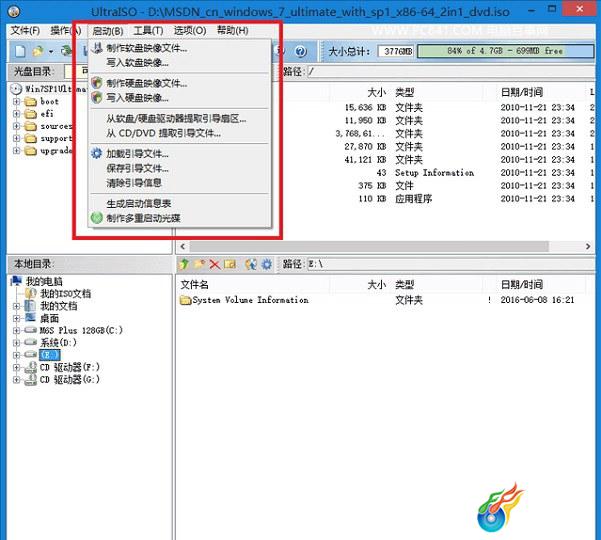This screenshot has width=601, height=540.
Task: Expand the boot folder node
Action: click(16, 102)
